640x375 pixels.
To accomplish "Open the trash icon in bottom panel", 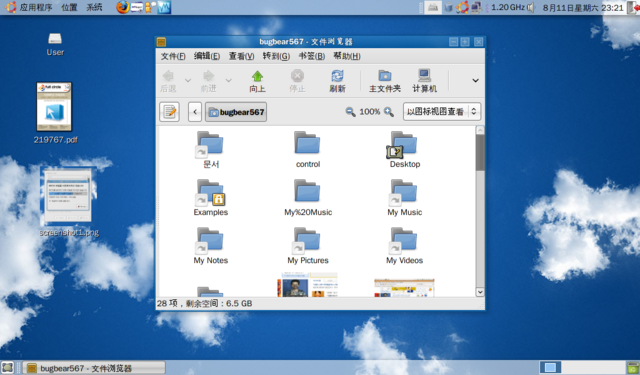I will 633,367.
